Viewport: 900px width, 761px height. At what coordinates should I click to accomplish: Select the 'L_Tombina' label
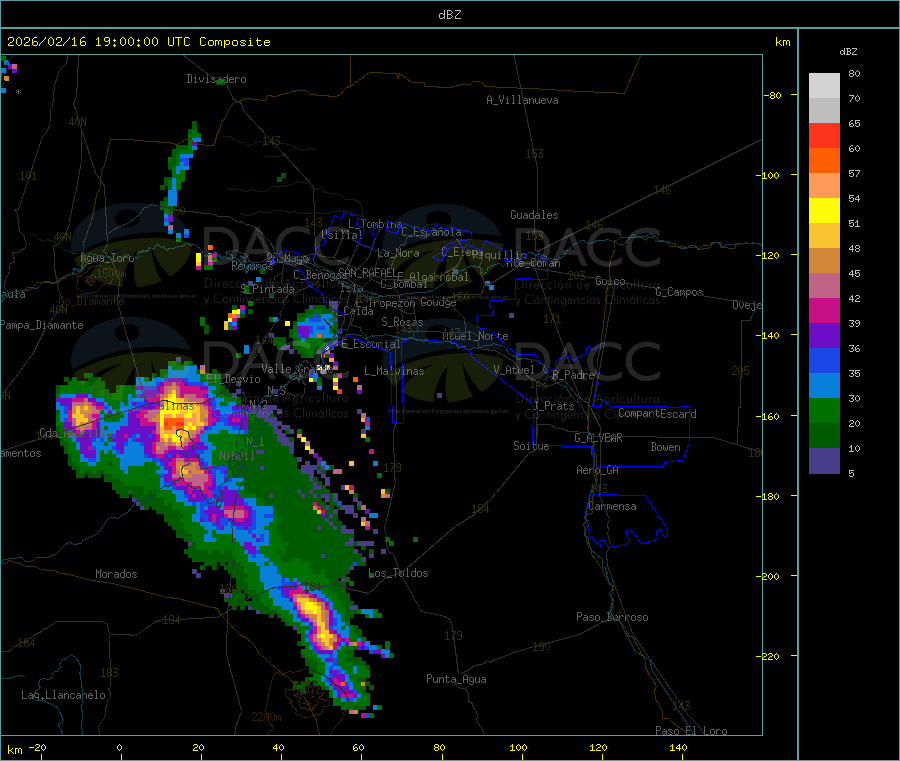point(375,224)
